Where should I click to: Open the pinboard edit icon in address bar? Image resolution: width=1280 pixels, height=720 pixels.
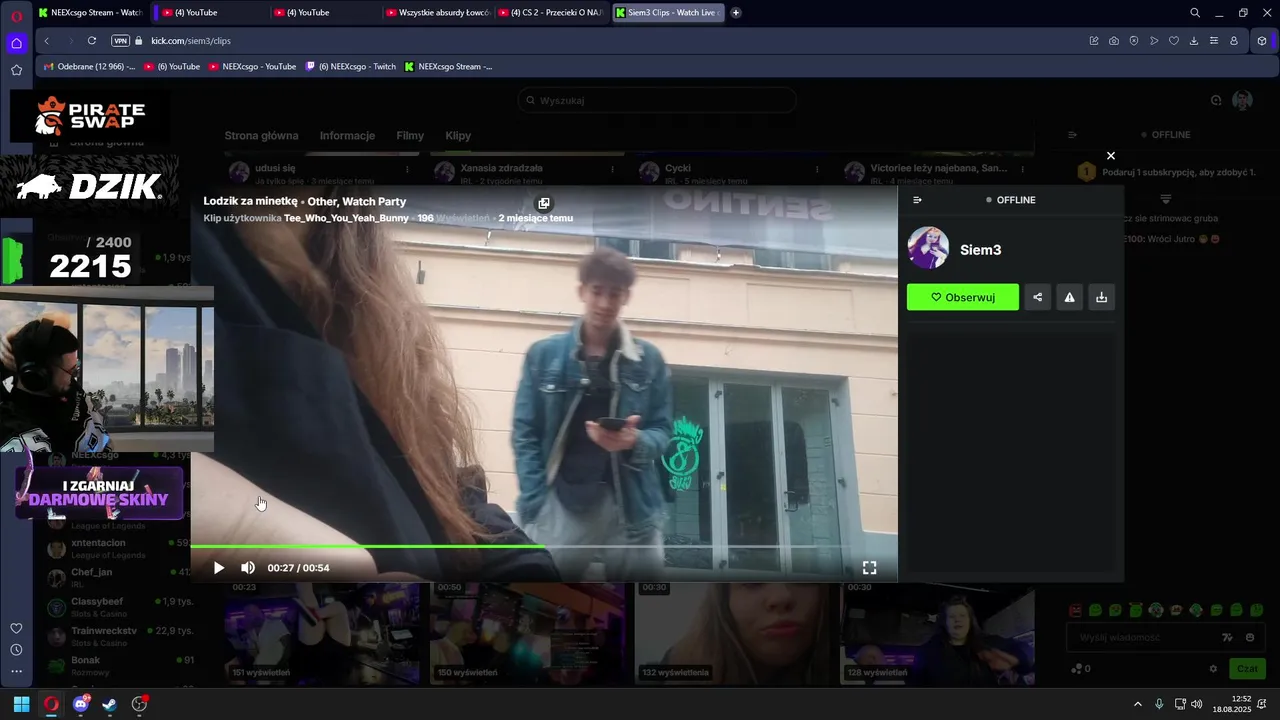[1094, 41]
